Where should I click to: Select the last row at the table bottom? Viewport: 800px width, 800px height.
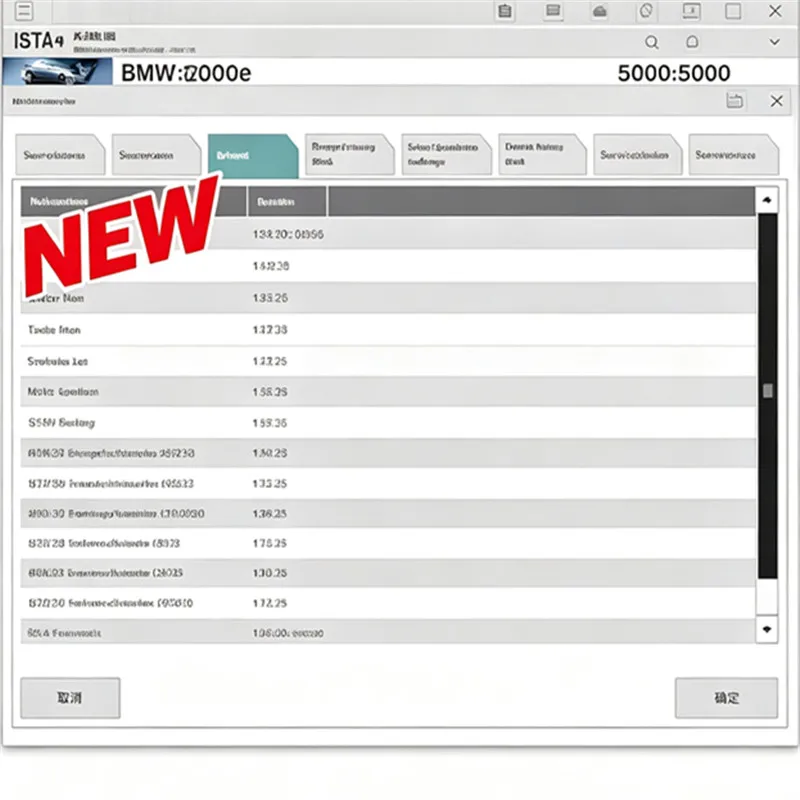point(388,633)
